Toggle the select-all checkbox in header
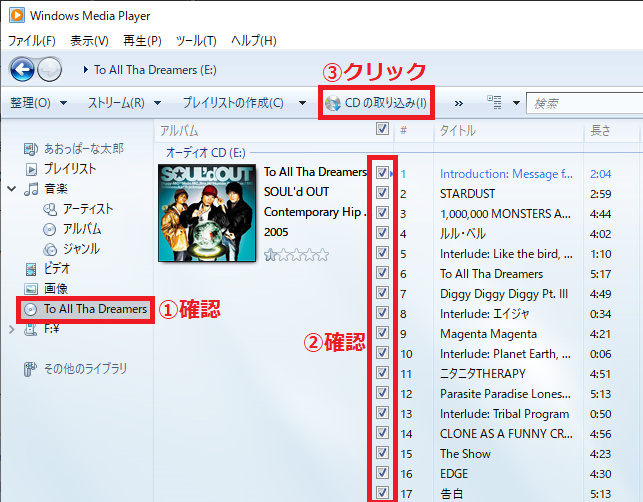The height and width of the screenshot is (502, 643). click(382, 129)
